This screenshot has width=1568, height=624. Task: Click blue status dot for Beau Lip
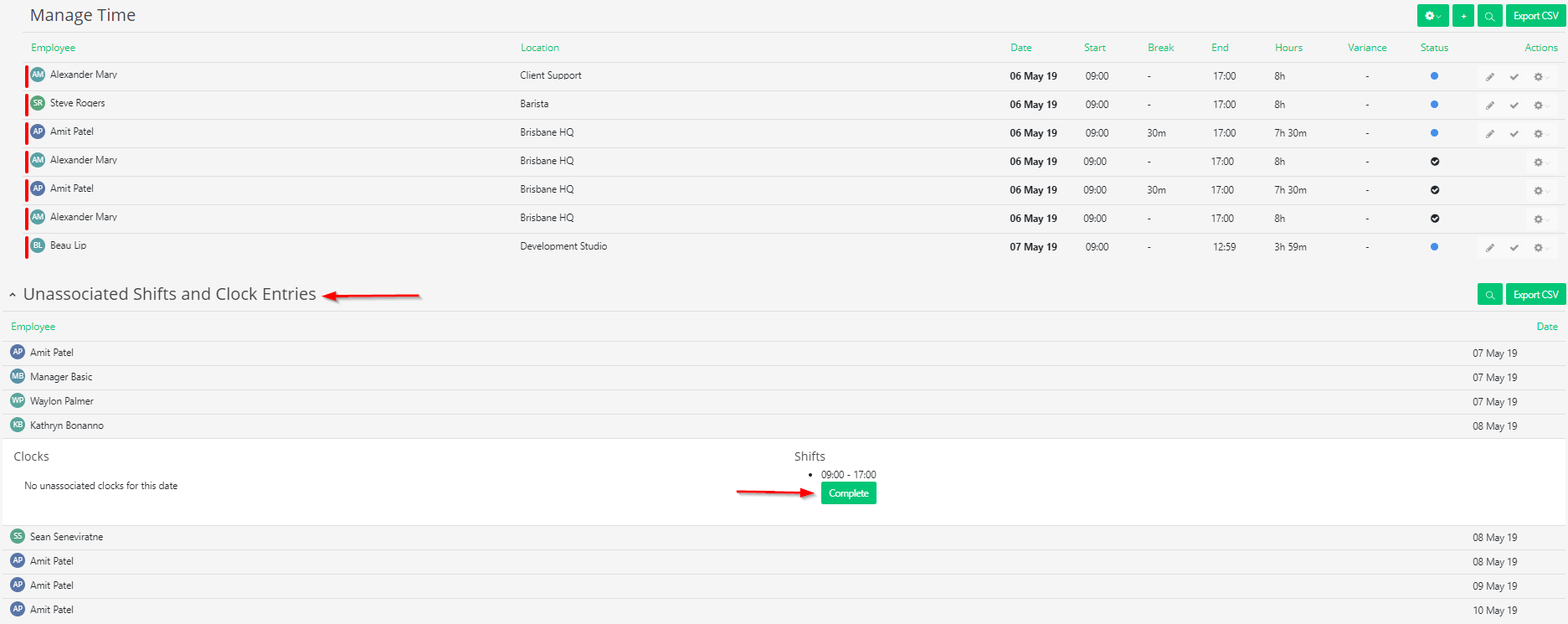[x=1434, y=247]
